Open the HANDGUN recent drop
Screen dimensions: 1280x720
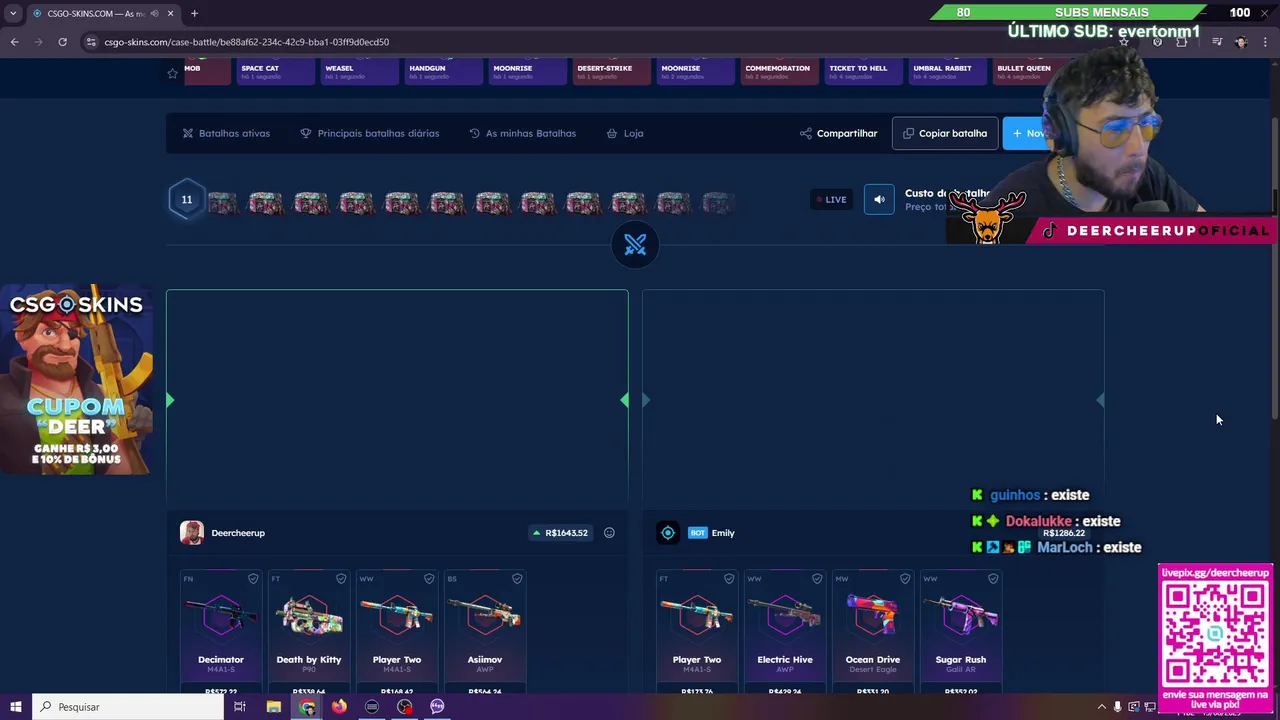(x=443, y=72)
